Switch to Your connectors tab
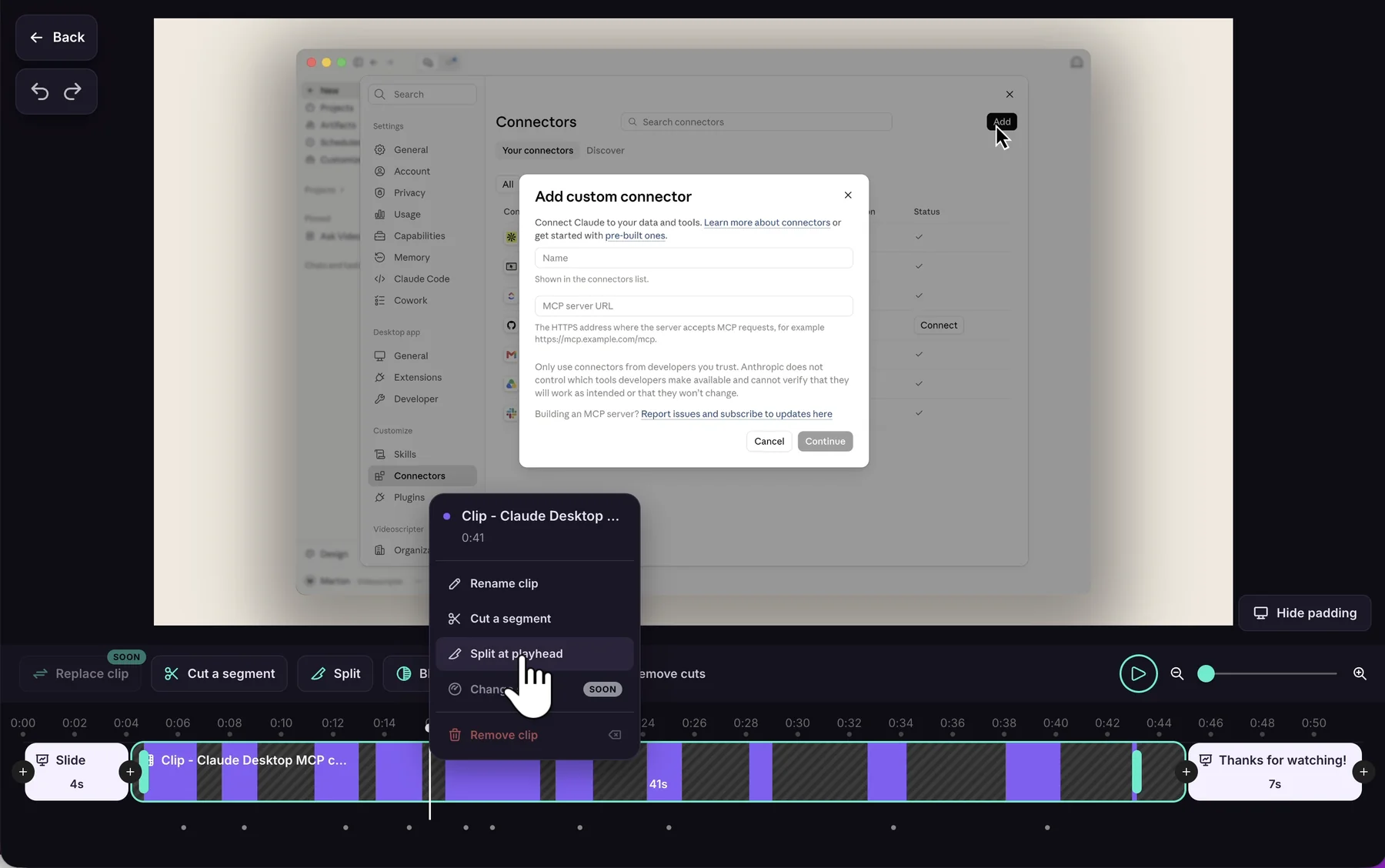Viewport: 1385px width, 868px height. pyautogui.click(x=538, y=150)
